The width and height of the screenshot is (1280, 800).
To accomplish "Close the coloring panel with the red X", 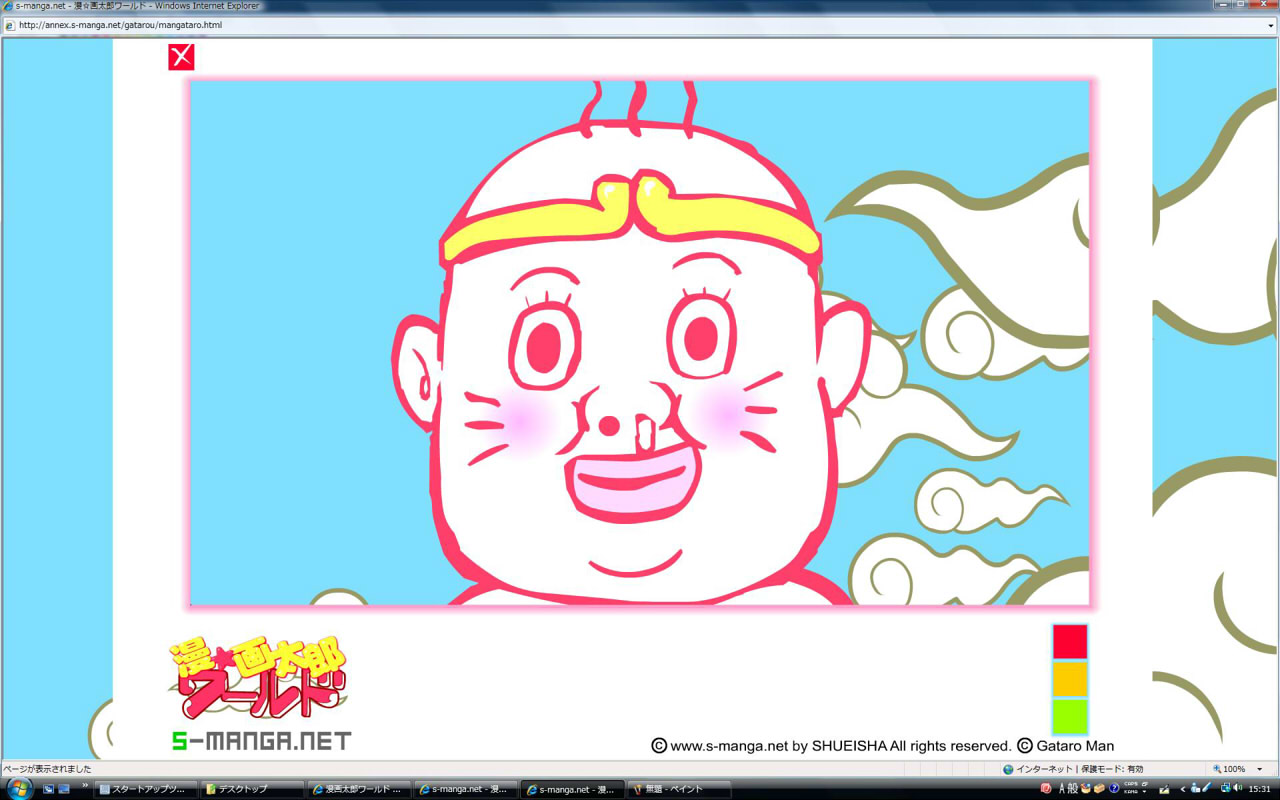I will coord(181,57).
